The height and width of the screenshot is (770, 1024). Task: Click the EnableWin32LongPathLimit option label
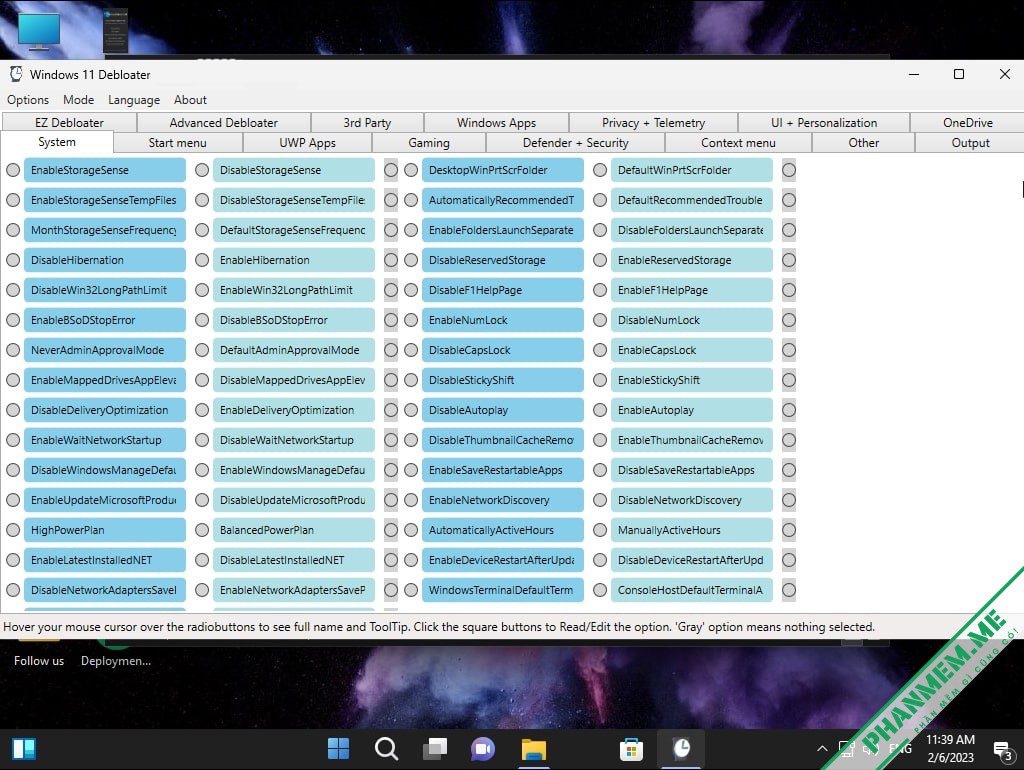(293, 291)
